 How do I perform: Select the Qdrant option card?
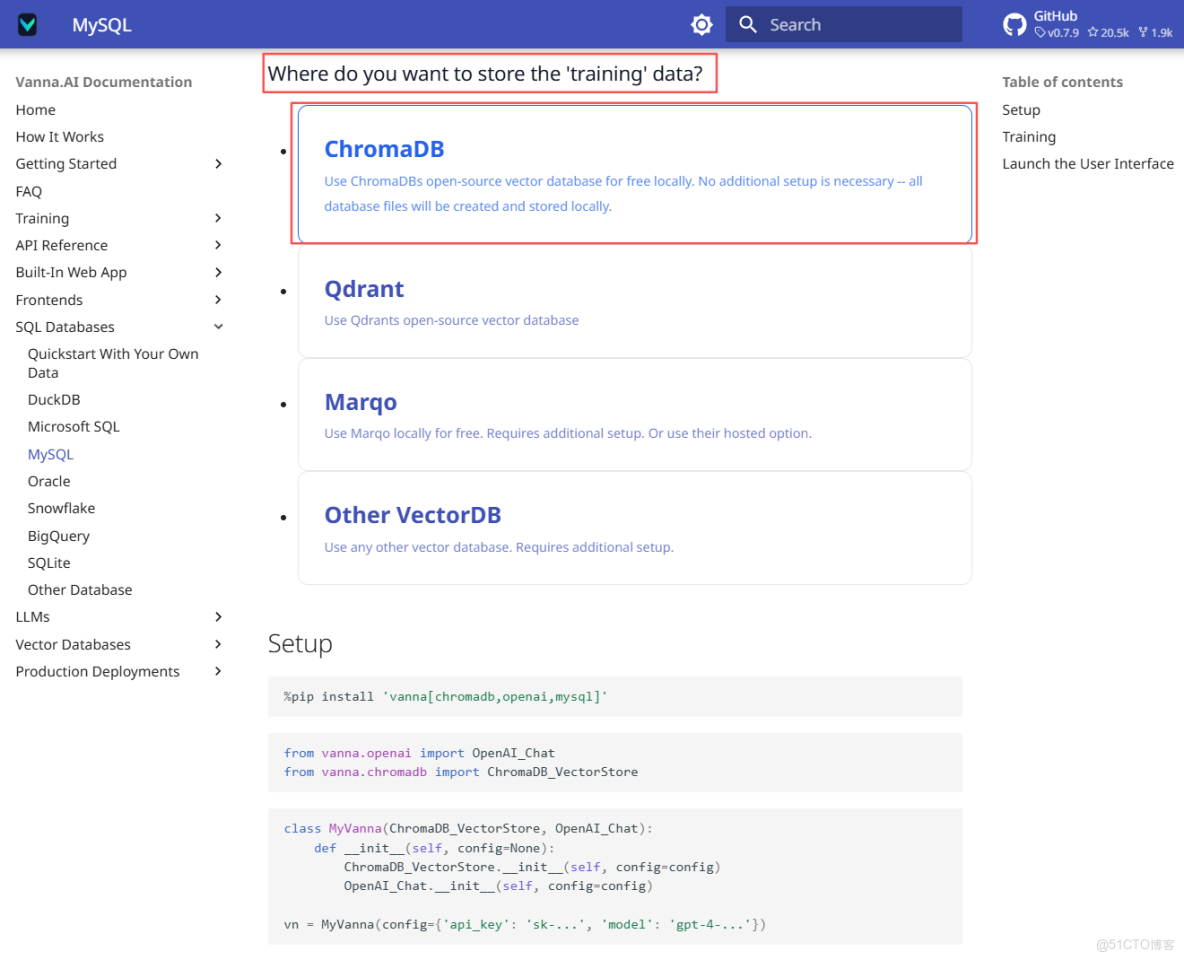(634, 302)
